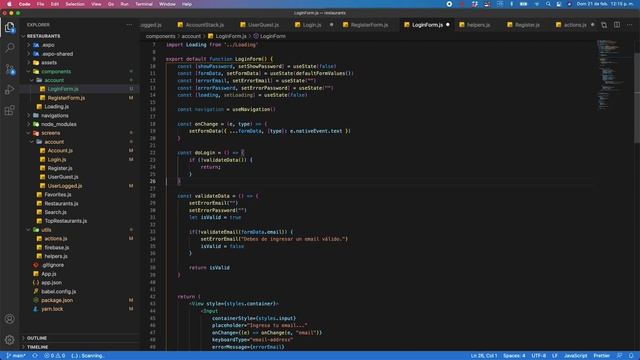Open the Apple menu
Image resolution: width=640 pixels, height=360 pixels.
tap(9, 4)
